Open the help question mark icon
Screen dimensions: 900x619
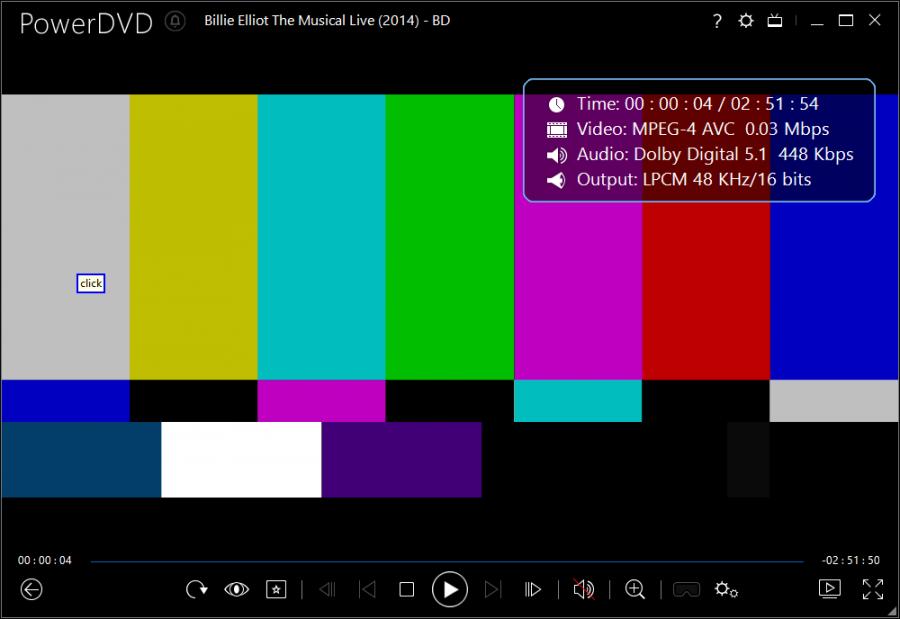pos(717,21)
